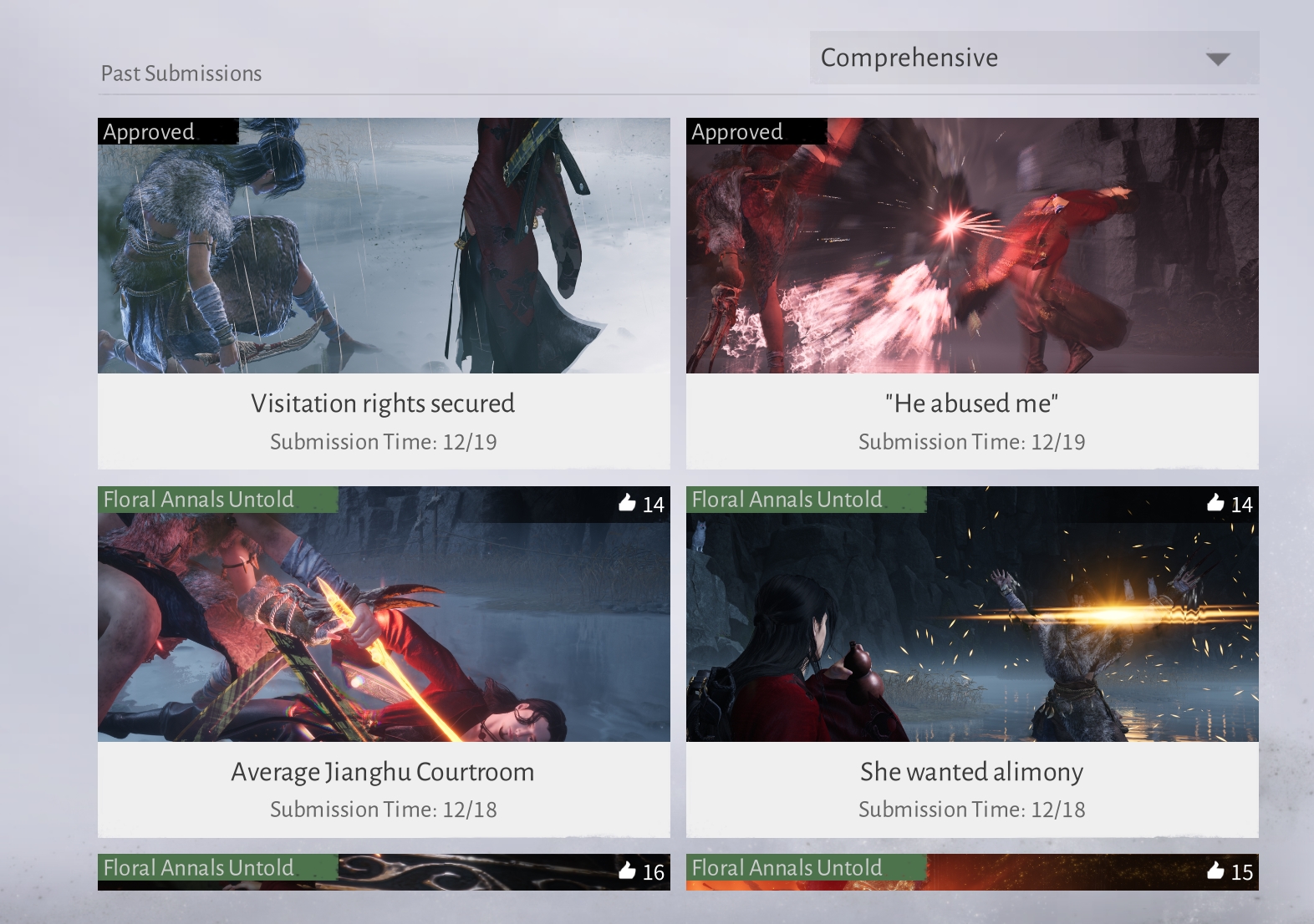Click the thumbs-up icon showing 16 likes
1314x924 pixels.
click(627, 871)
